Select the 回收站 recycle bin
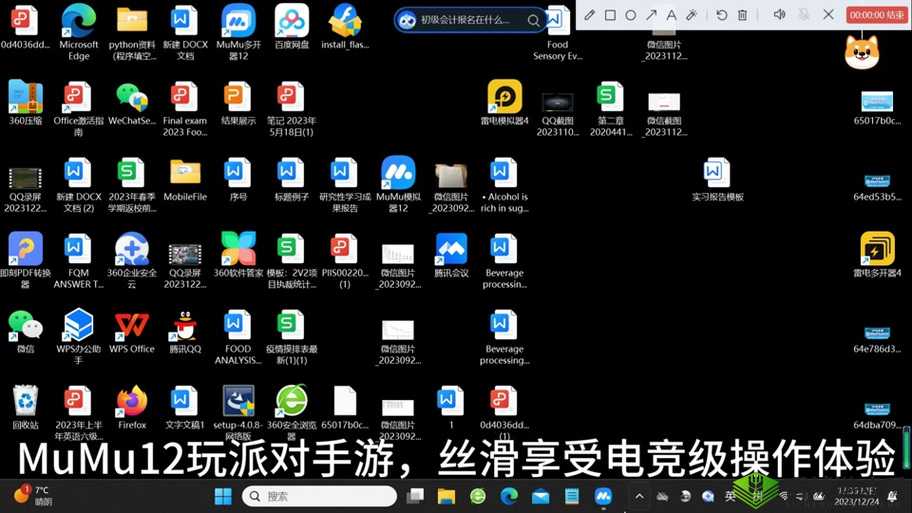912x513 pixels. [x=26, y=408]
